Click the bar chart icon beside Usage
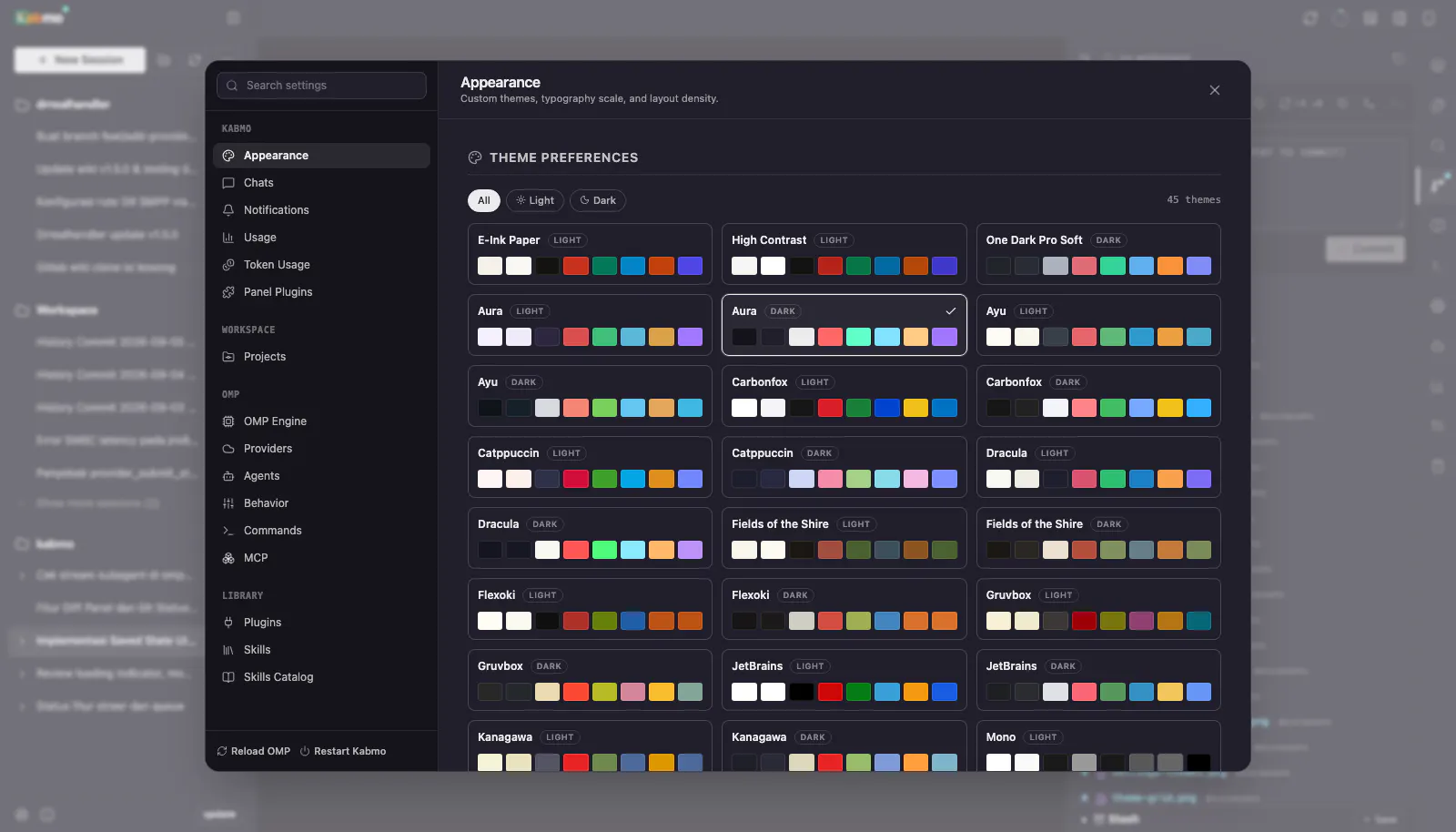1456x832 pixels. coord(228,238)
